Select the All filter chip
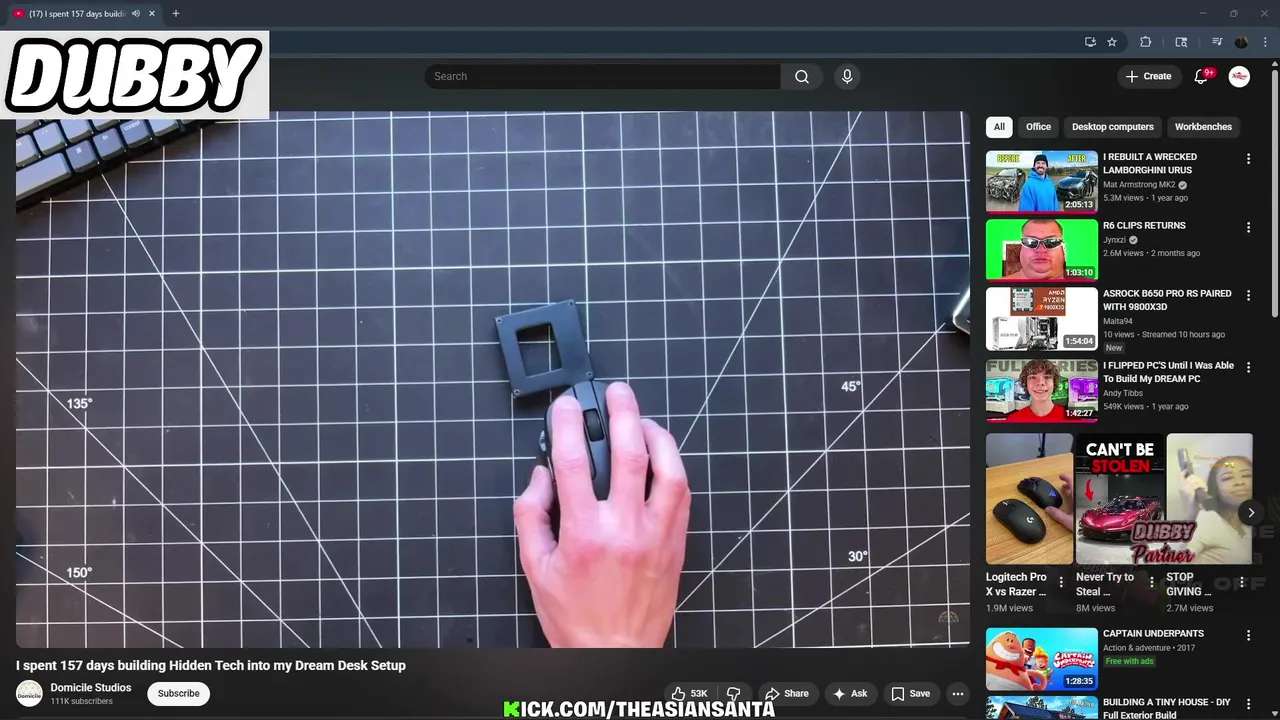The width and height of the screenshot is (1280, 720). [999, 127]
